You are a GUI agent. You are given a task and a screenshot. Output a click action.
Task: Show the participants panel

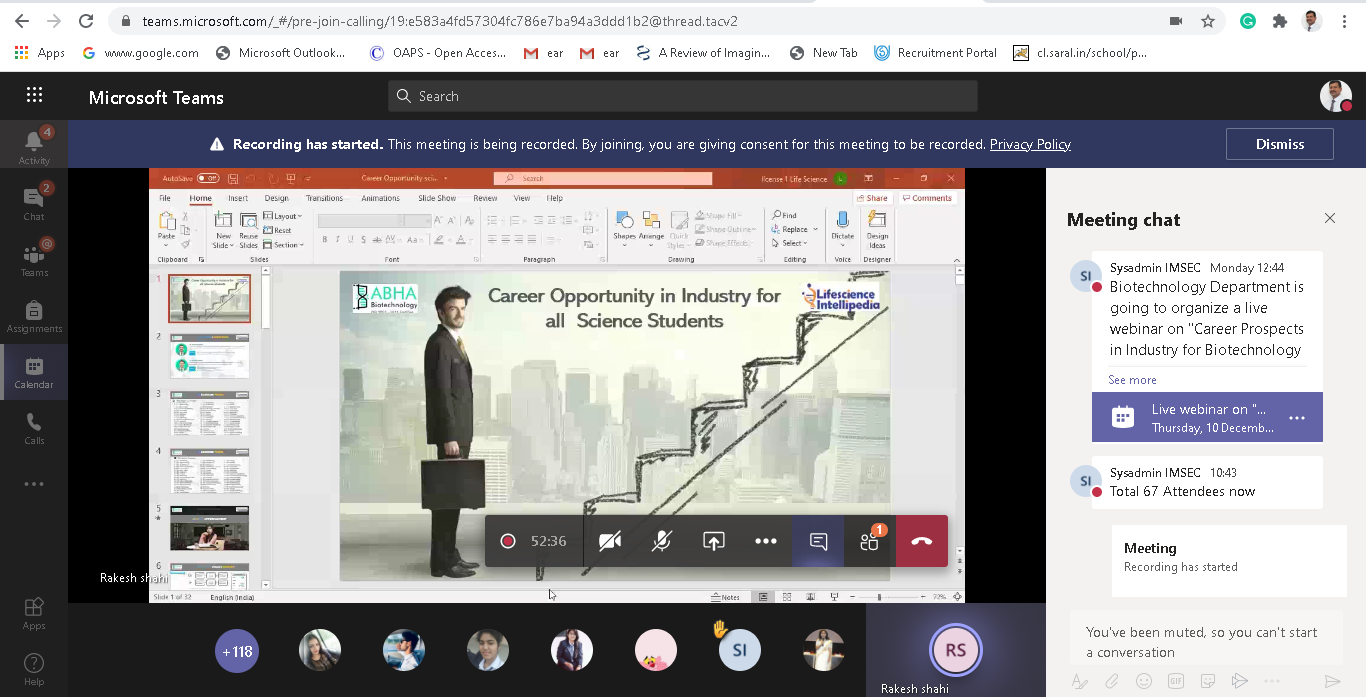(x=869, y=541)
